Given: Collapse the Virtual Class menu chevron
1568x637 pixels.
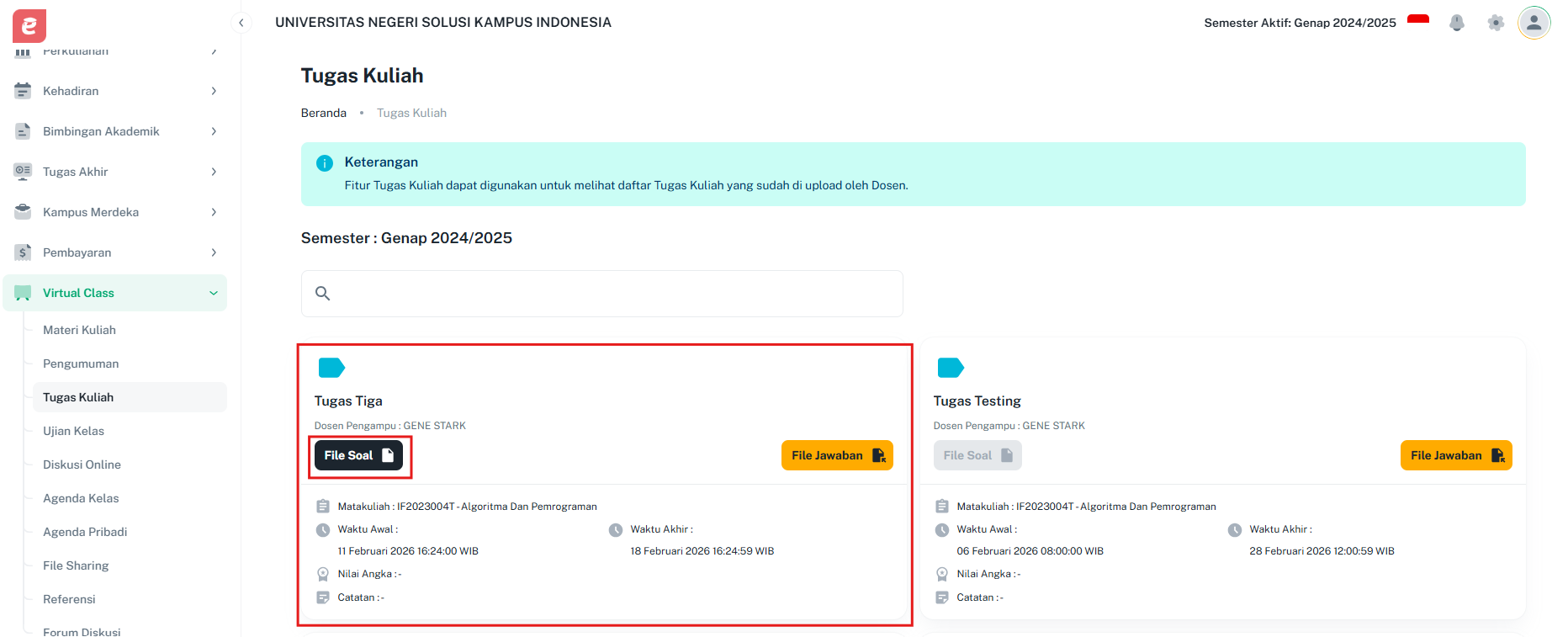Looking at the screenshot, I should coord(214,293).
